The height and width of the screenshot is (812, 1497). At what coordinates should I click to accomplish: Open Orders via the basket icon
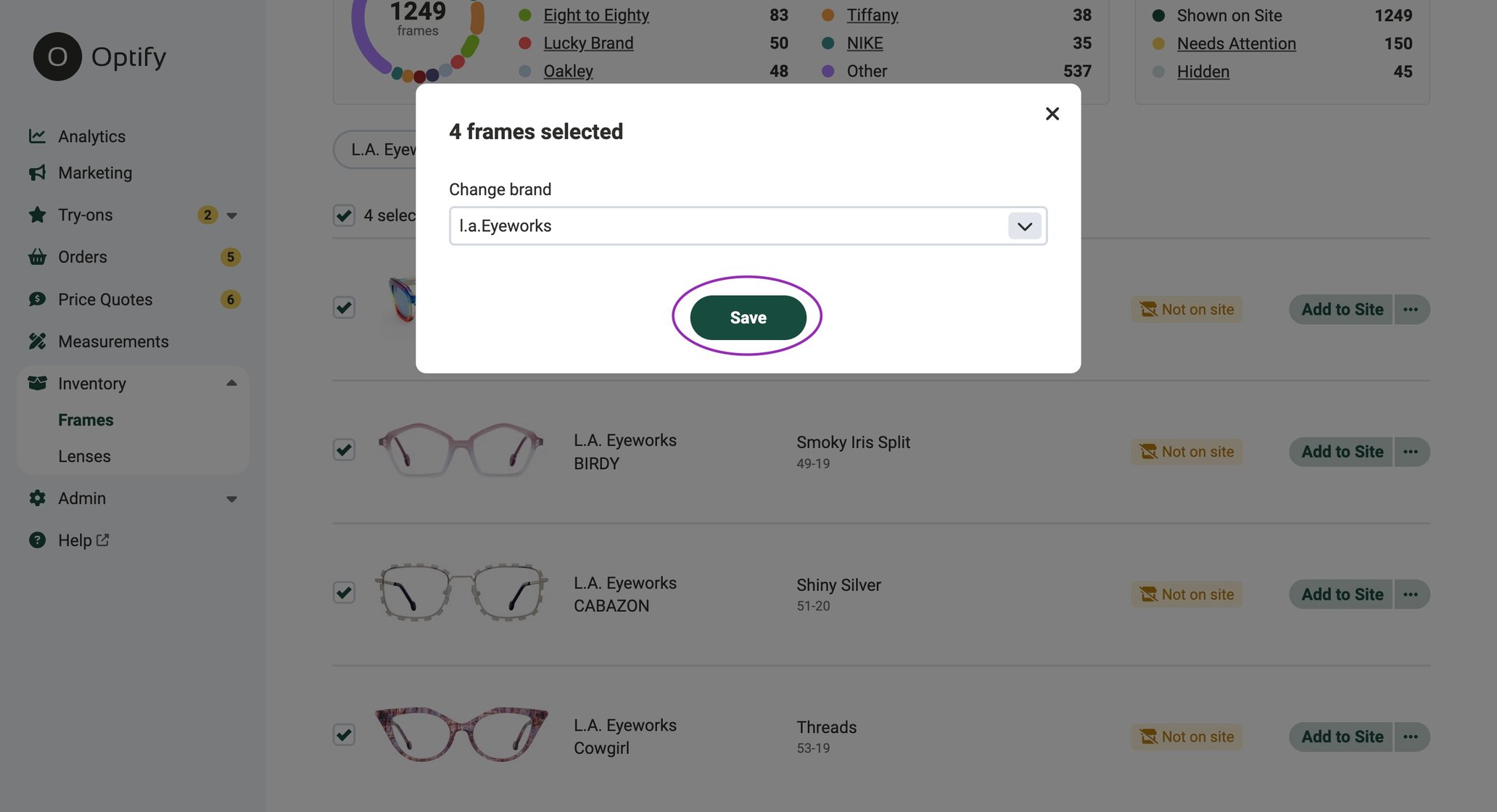click(37, 257)
